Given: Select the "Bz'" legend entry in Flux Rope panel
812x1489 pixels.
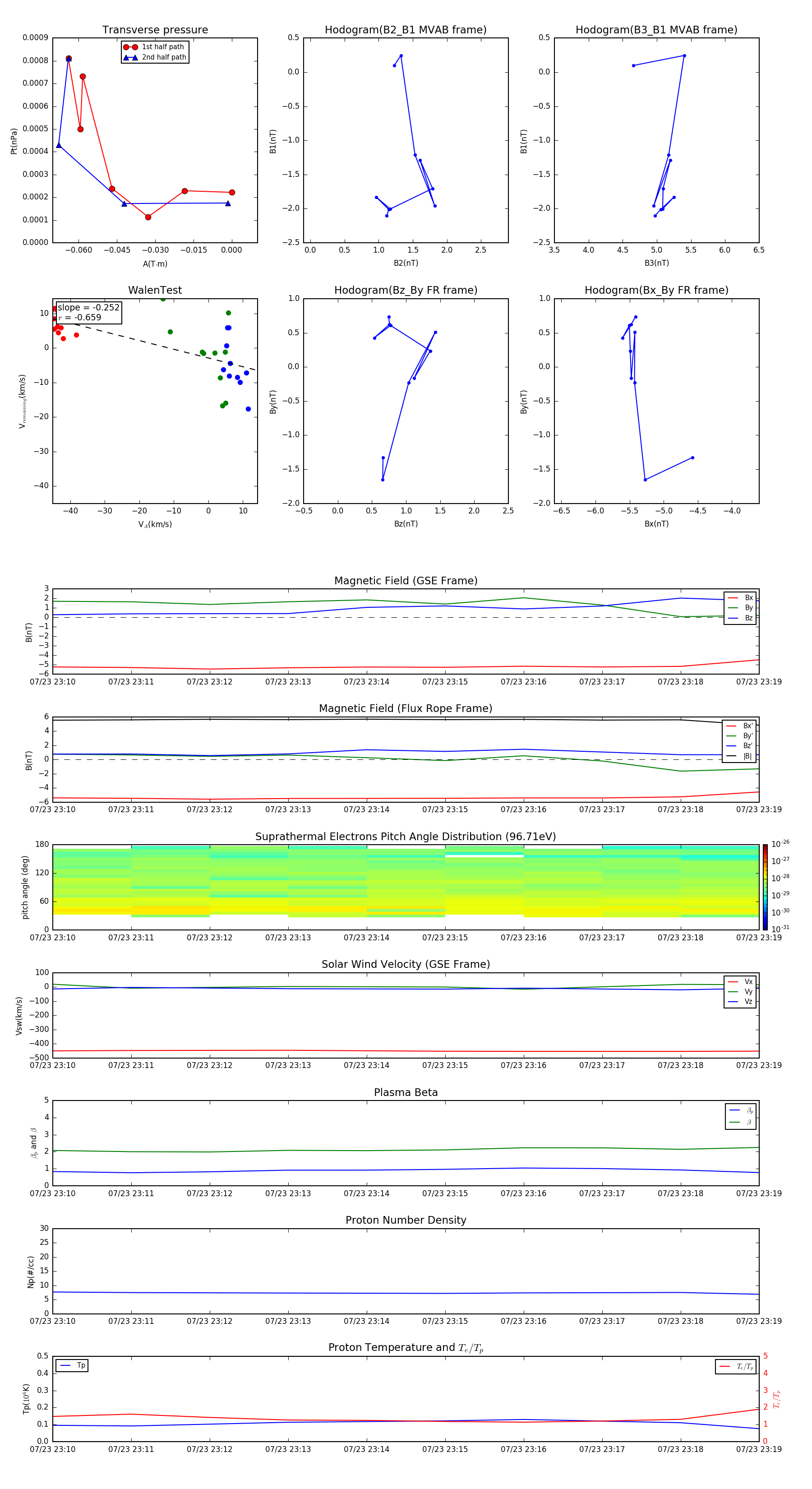Looking at the screenshot, I should coord(740,746).
